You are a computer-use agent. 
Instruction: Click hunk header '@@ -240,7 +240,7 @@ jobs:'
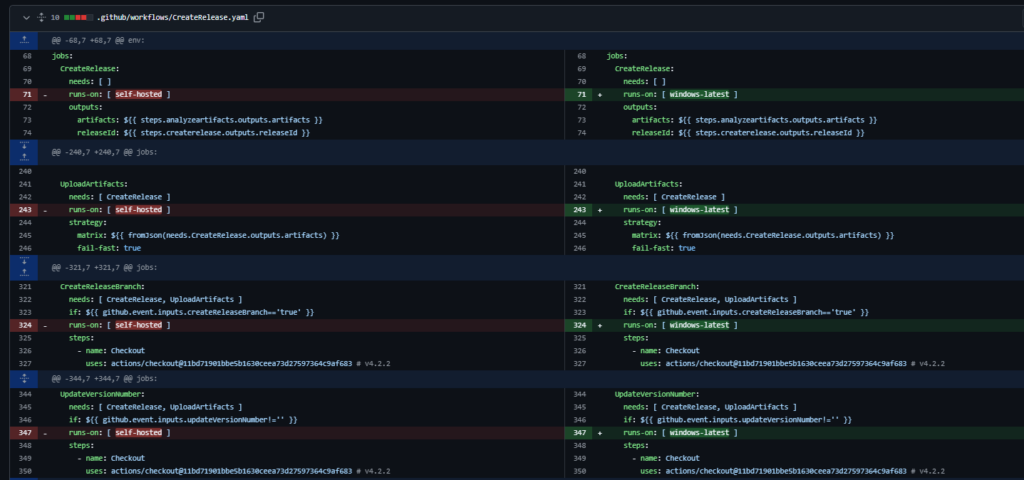click(x=104, y=152)
